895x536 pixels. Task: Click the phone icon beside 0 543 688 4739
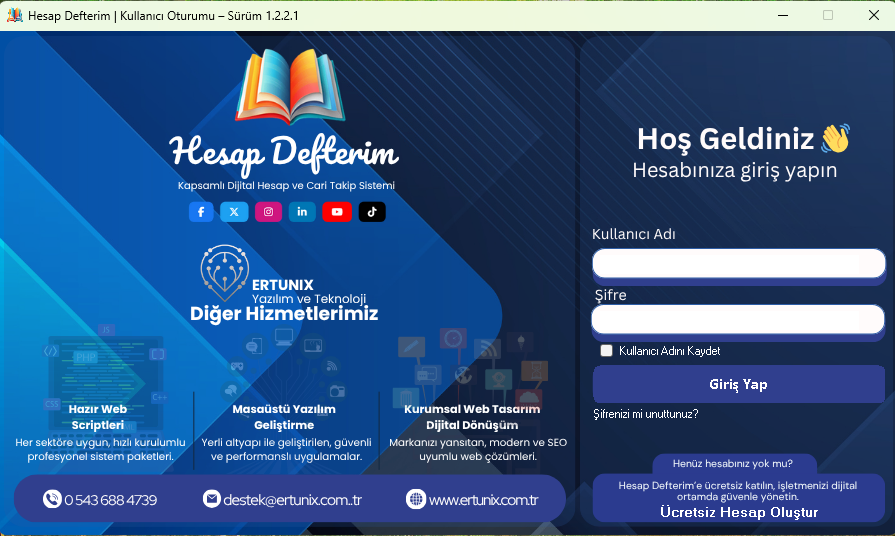[x=52, y=499]
